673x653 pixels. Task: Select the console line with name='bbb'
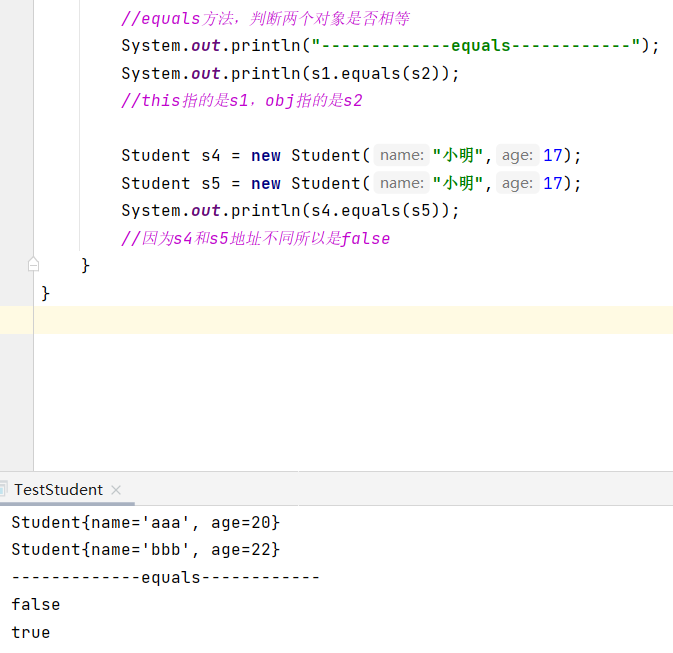[145, 550]
